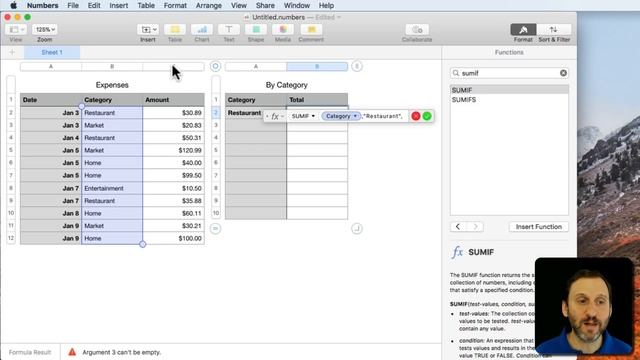Click the Expenses table title
Viewport: 640px width, 360px height.
pyautogui.click(x=112, y=85)
